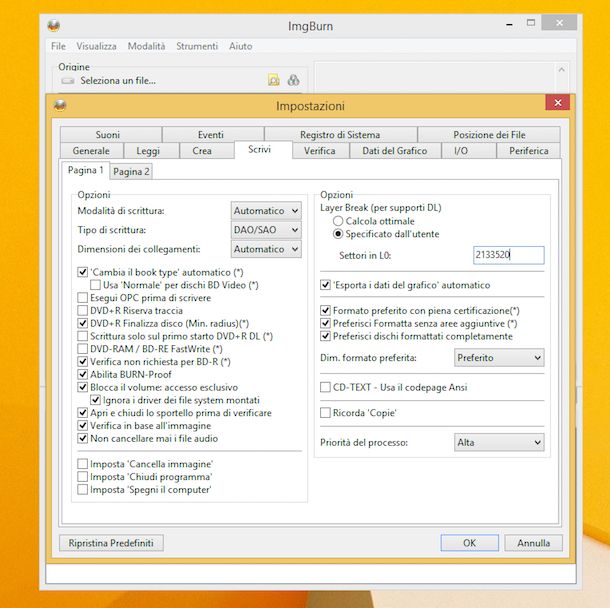The image size is (610, 608).
Task: Click the Annulla button
Action: 533,543
